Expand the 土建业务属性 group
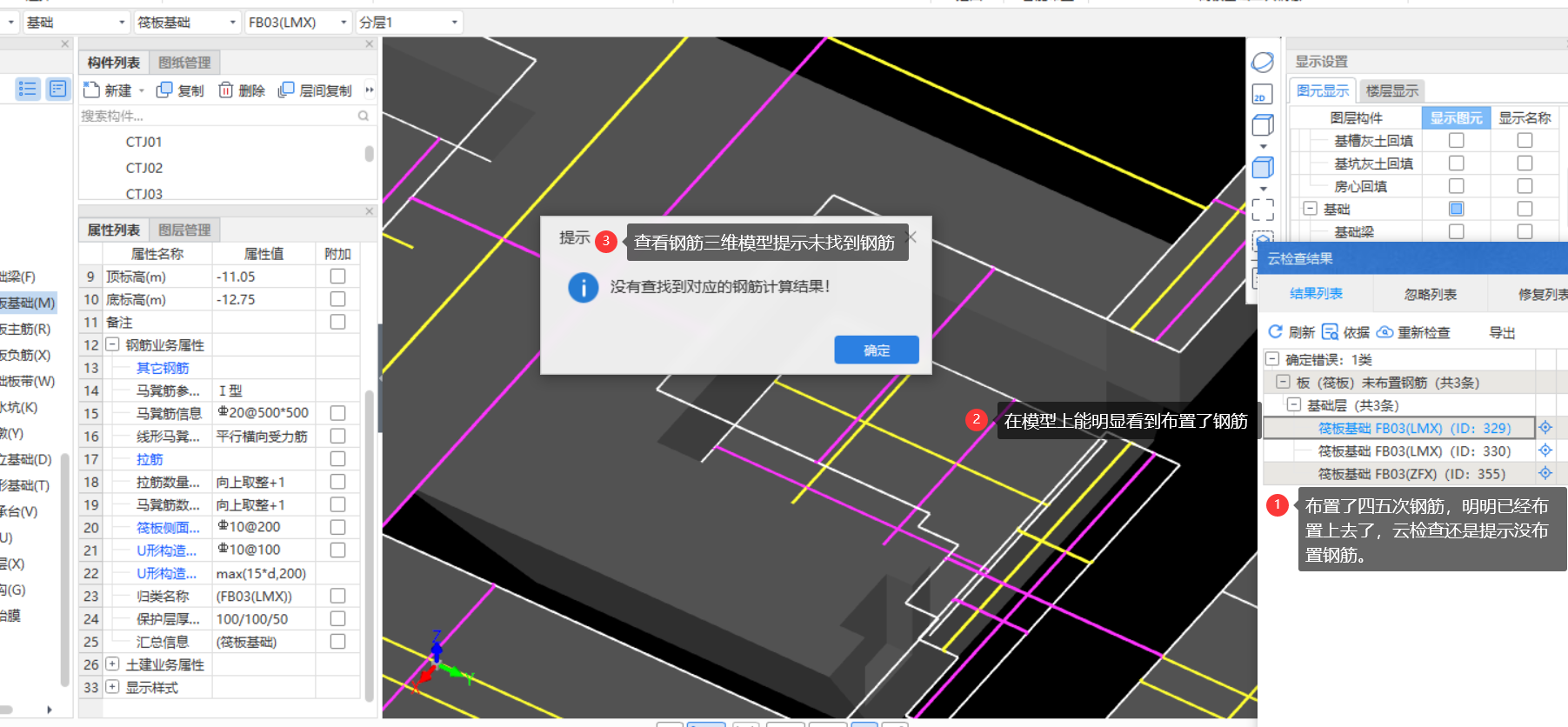Viewport: 1568px width, 727px height. (112, 664)
